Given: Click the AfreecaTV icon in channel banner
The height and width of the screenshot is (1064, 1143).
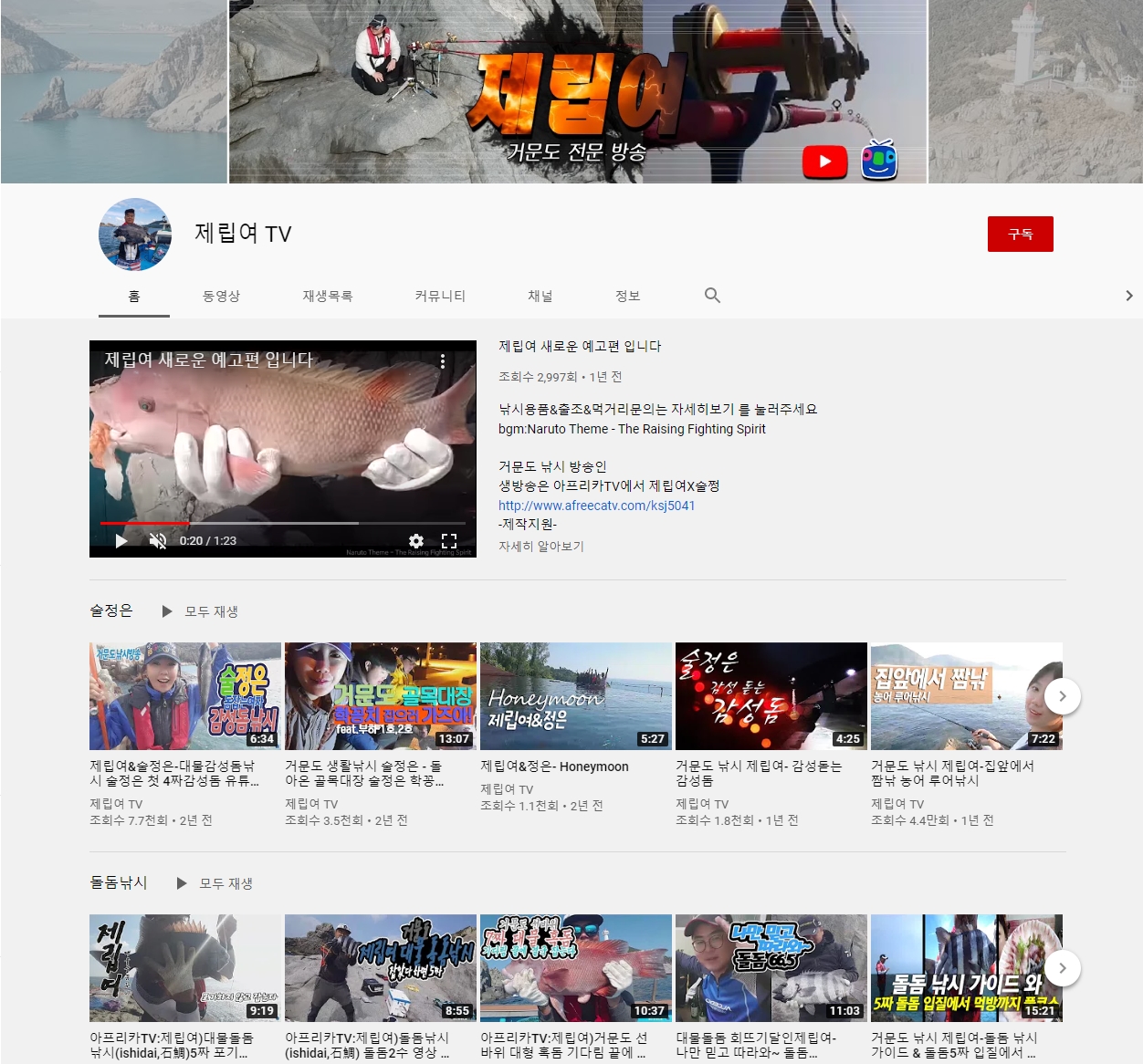Looking at the screenshot, I should click(879, 160).
